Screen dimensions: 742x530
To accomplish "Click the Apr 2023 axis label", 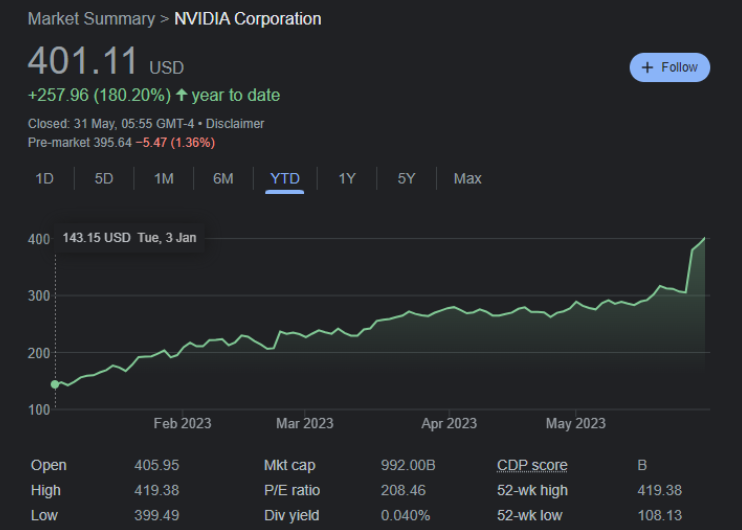I will [x=449, y=423].
